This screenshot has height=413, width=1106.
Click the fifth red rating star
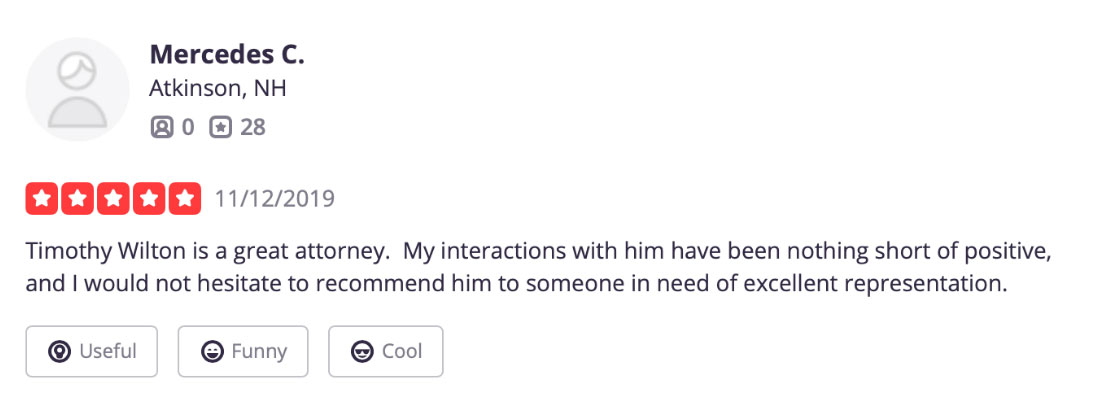pos(184,199)
